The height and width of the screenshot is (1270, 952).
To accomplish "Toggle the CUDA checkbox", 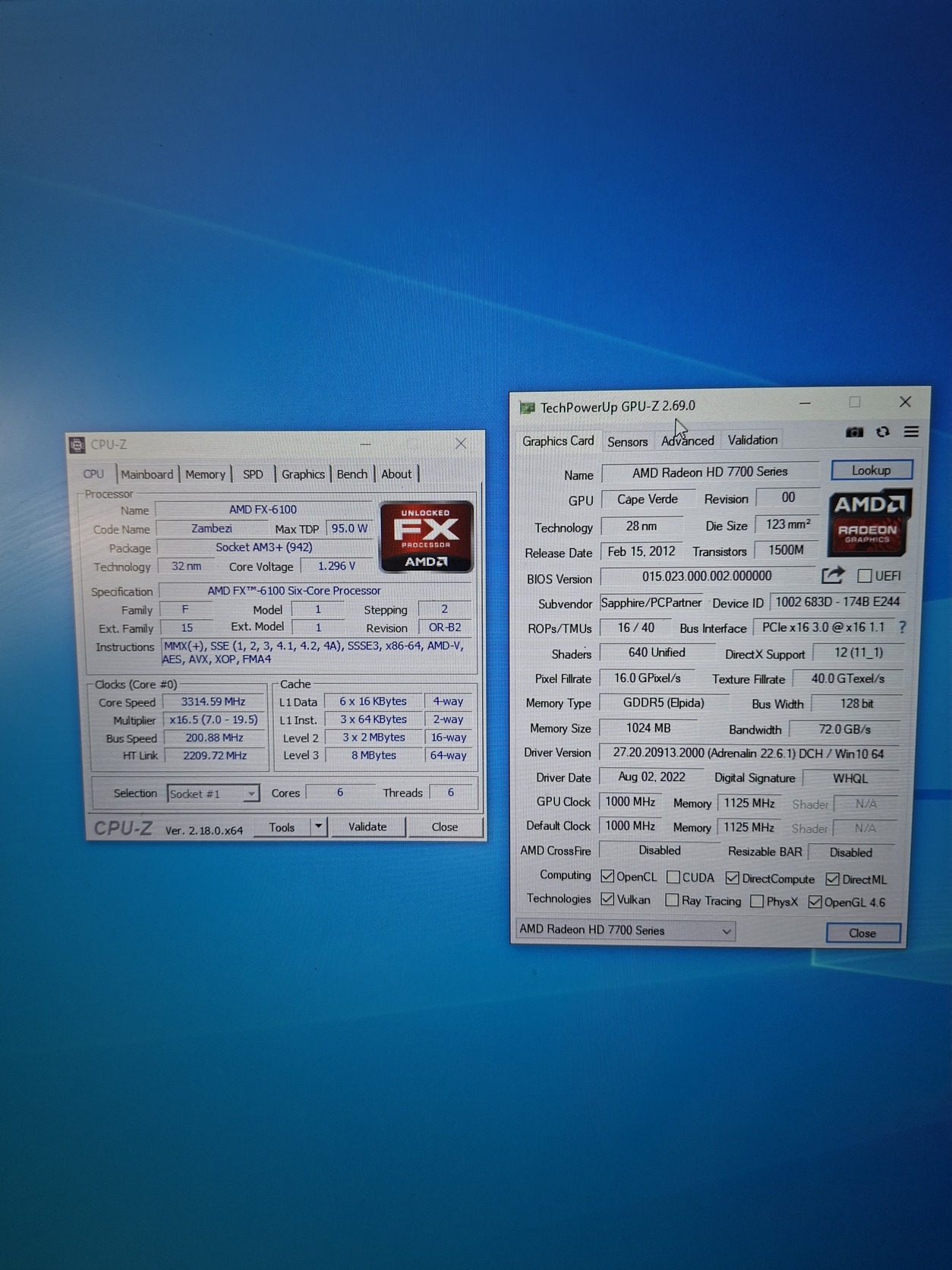I will pos(673,877).
